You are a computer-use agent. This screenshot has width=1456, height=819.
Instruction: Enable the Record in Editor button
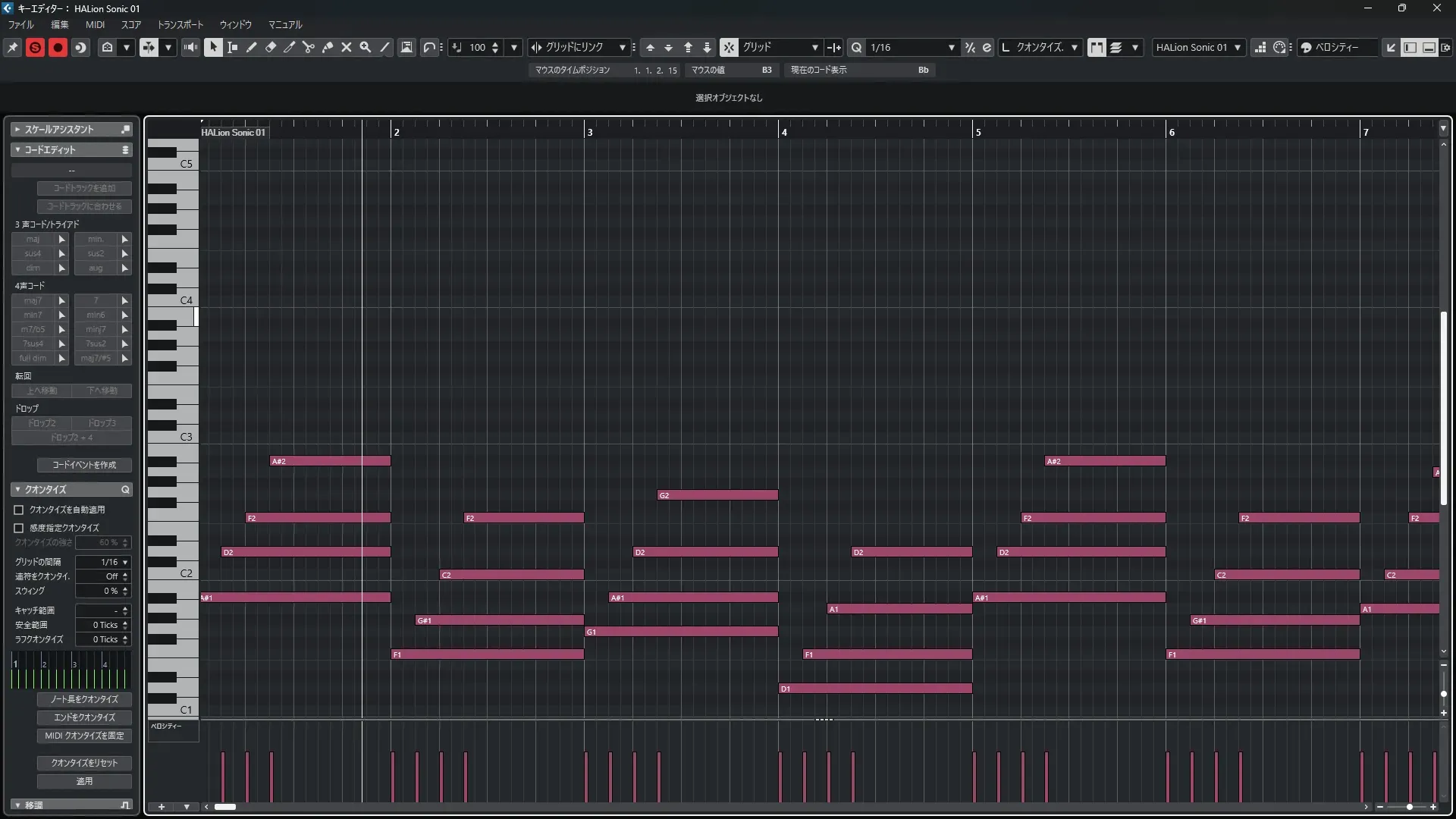coord(58,47)
